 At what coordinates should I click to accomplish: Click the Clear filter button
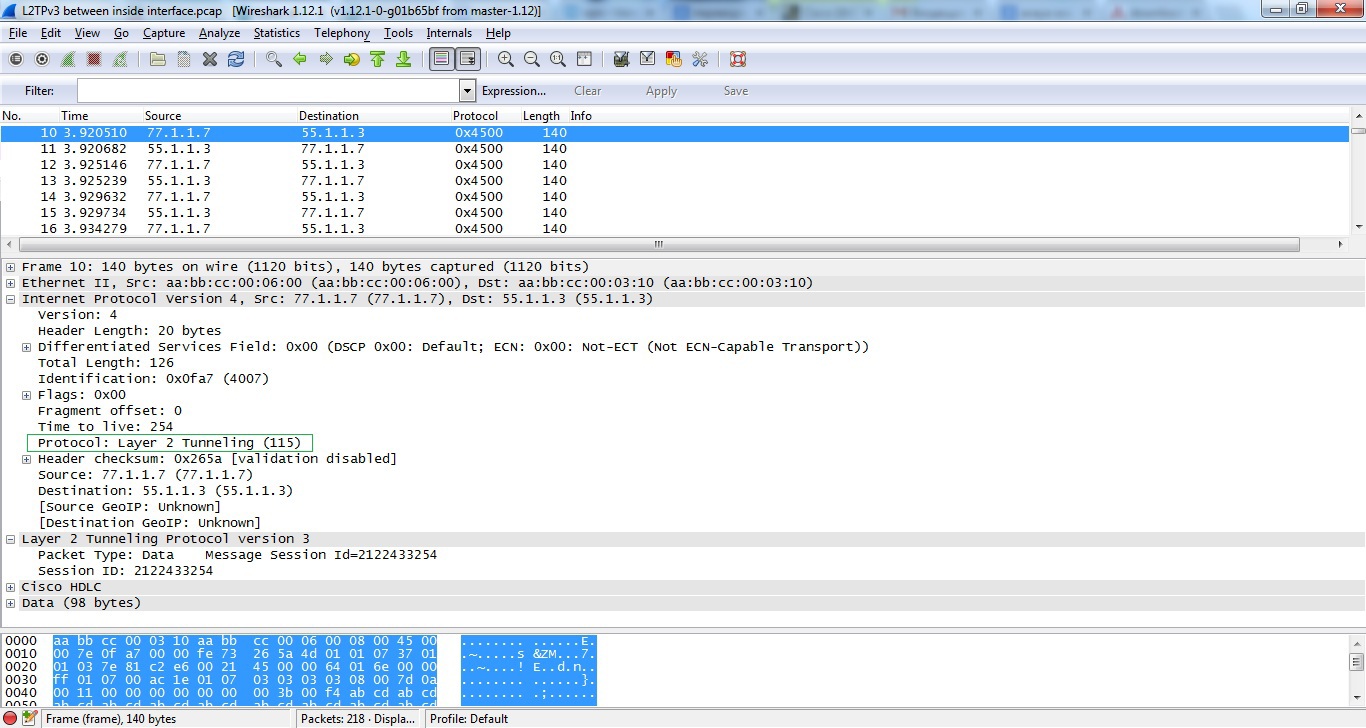pyautogui.click(x=588, y=91)
